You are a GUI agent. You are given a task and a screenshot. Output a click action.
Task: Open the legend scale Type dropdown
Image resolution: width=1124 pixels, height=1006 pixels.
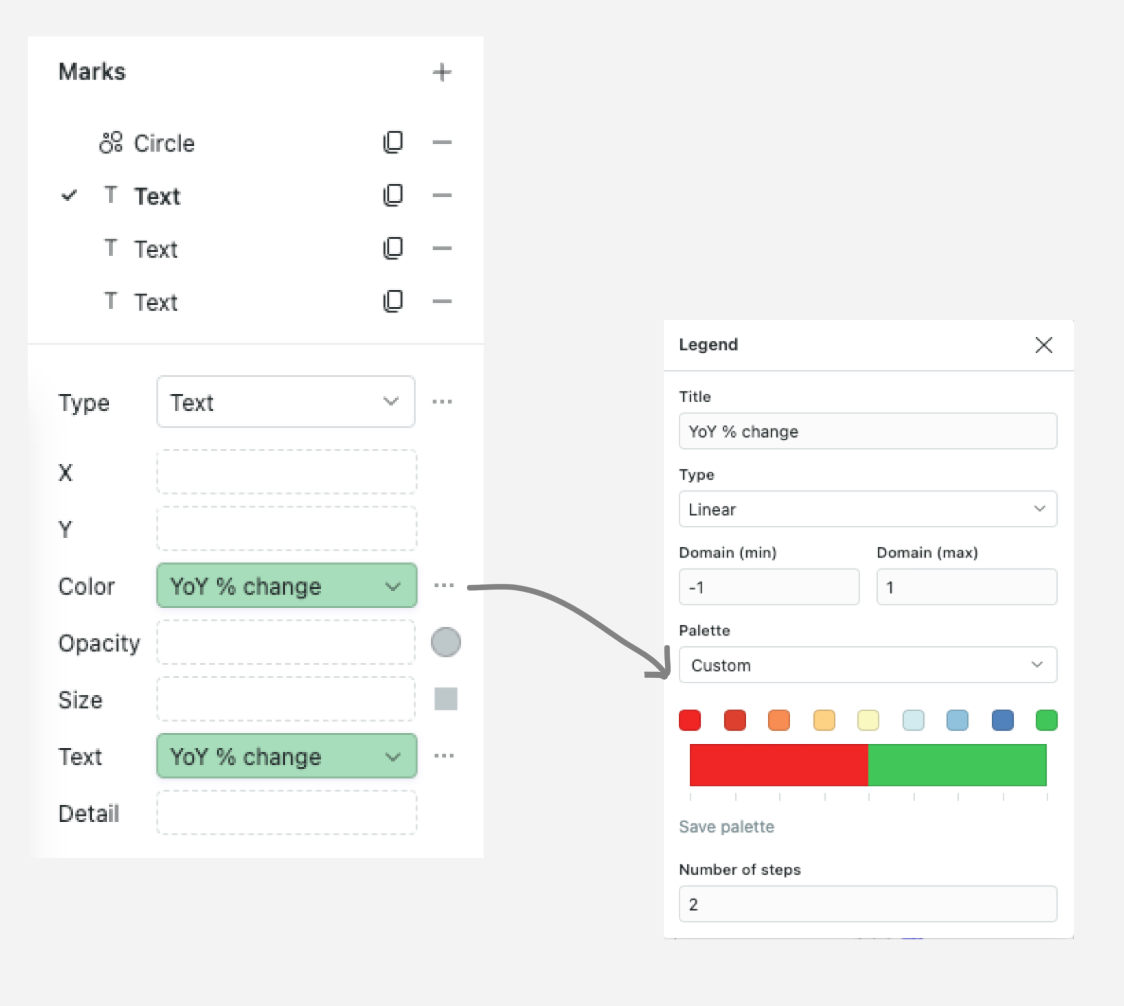867,509
